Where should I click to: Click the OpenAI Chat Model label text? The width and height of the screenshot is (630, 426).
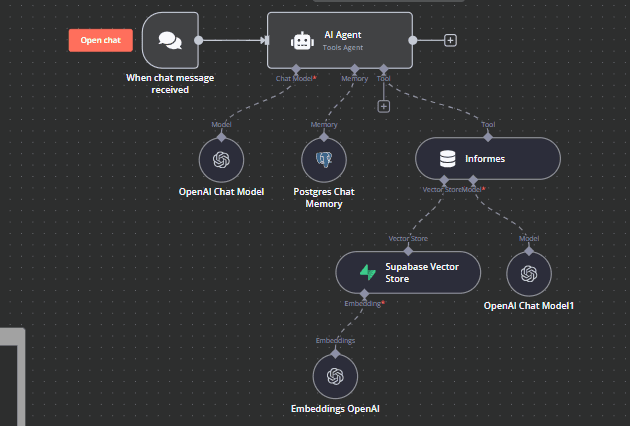click(x=221, y=192)
